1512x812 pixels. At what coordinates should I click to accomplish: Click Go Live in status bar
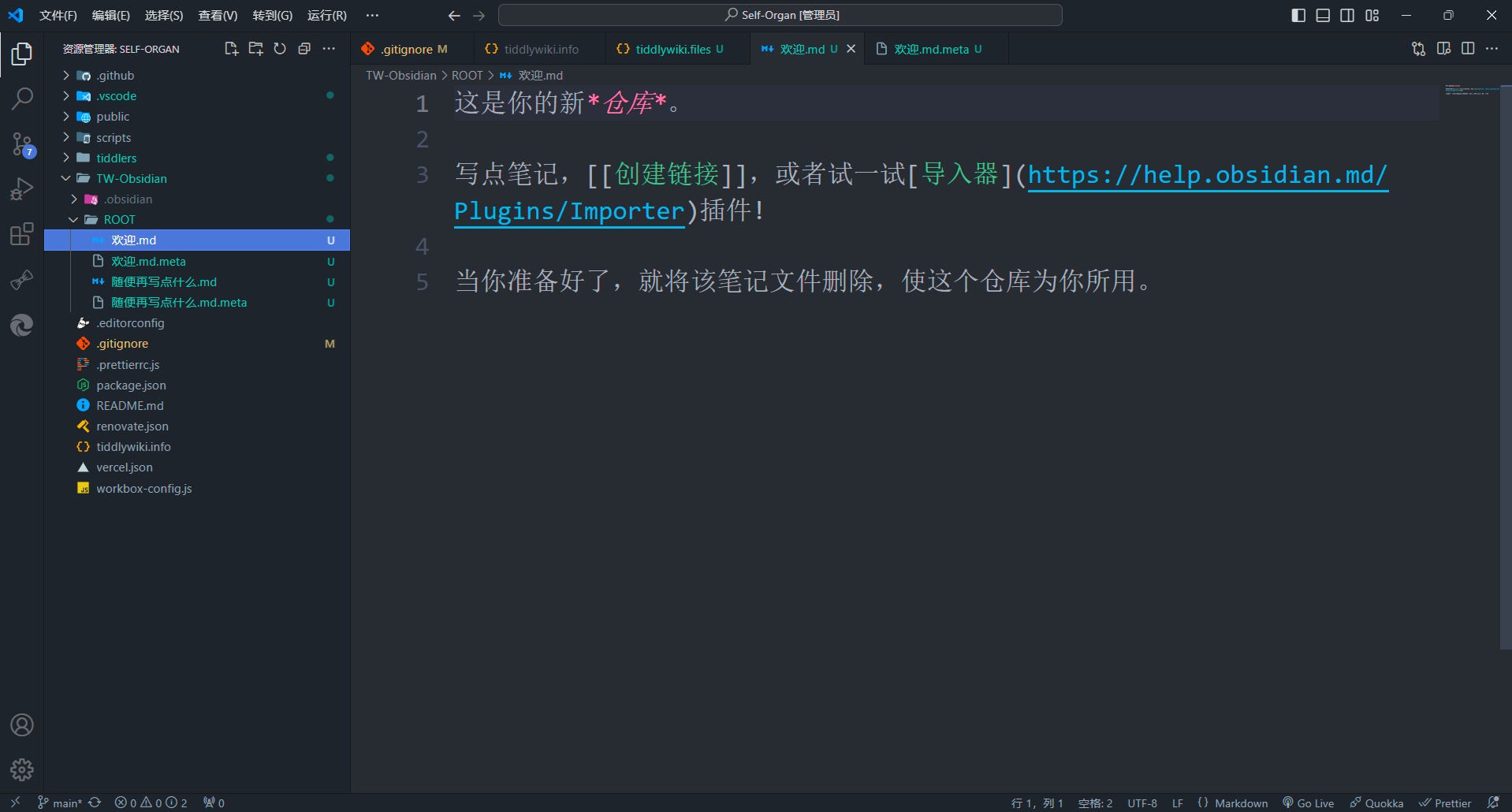[x=1309, y=803]
